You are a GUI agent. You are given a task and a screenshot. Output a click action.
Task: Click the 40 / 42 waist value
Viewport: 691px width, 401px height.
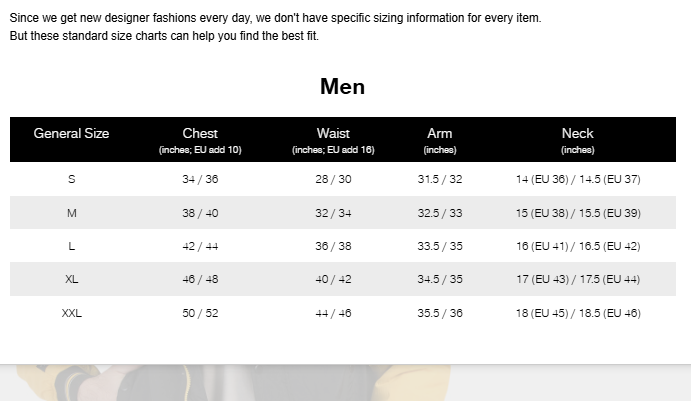[333, 279]
